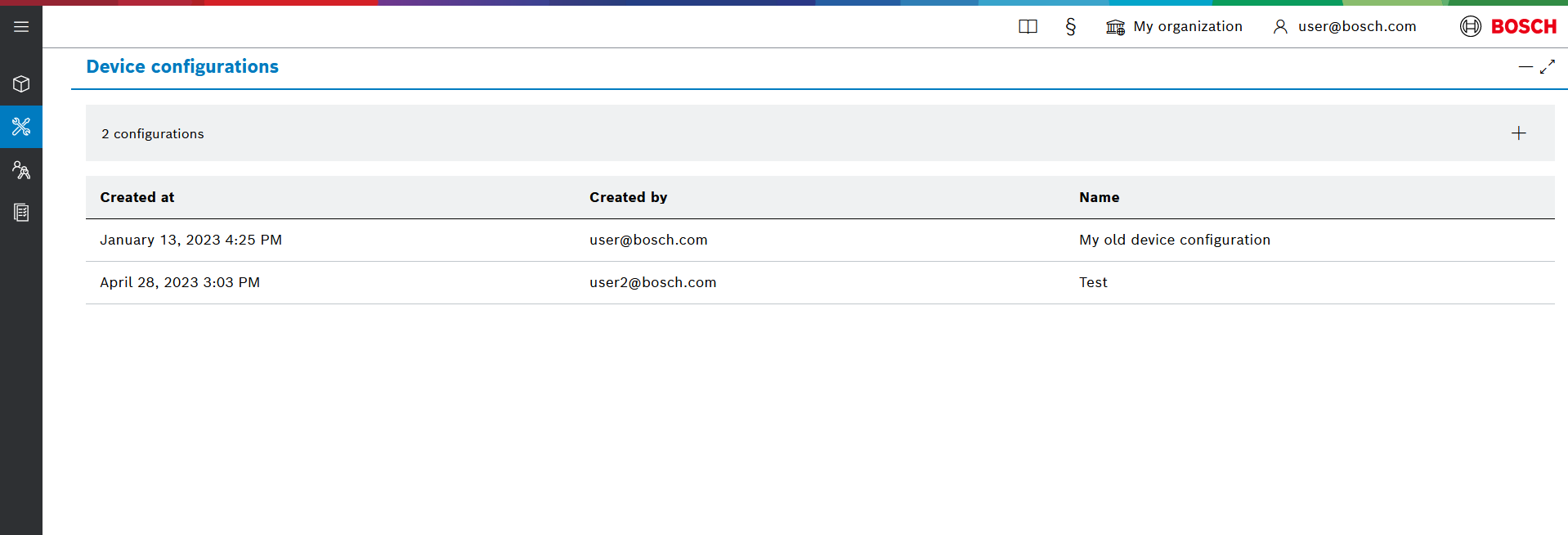Expand Device configurations panel to fullscreen
Image resolution: width=1568 pixels, height=535 pixels.
pyautogui.click(x=1548, y=67)
